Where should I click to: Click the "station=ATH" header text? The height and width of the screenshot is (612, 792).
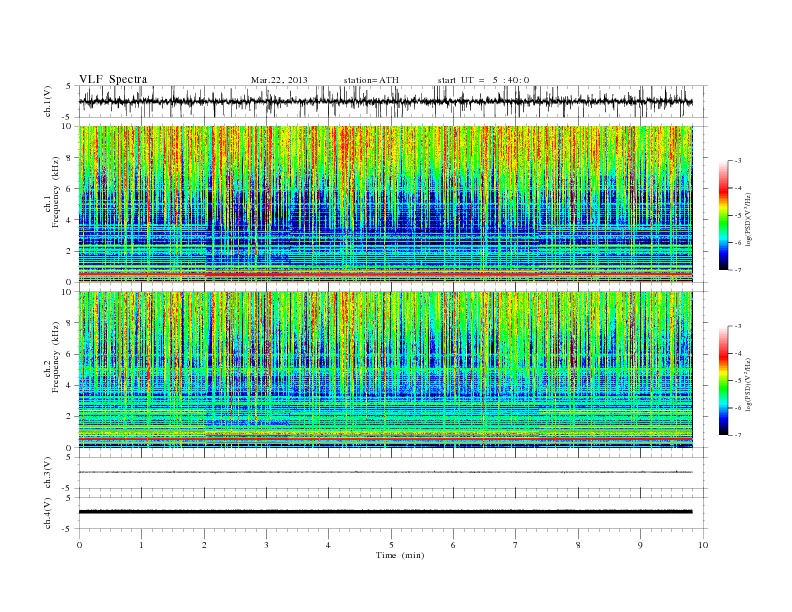pos(371,80)
